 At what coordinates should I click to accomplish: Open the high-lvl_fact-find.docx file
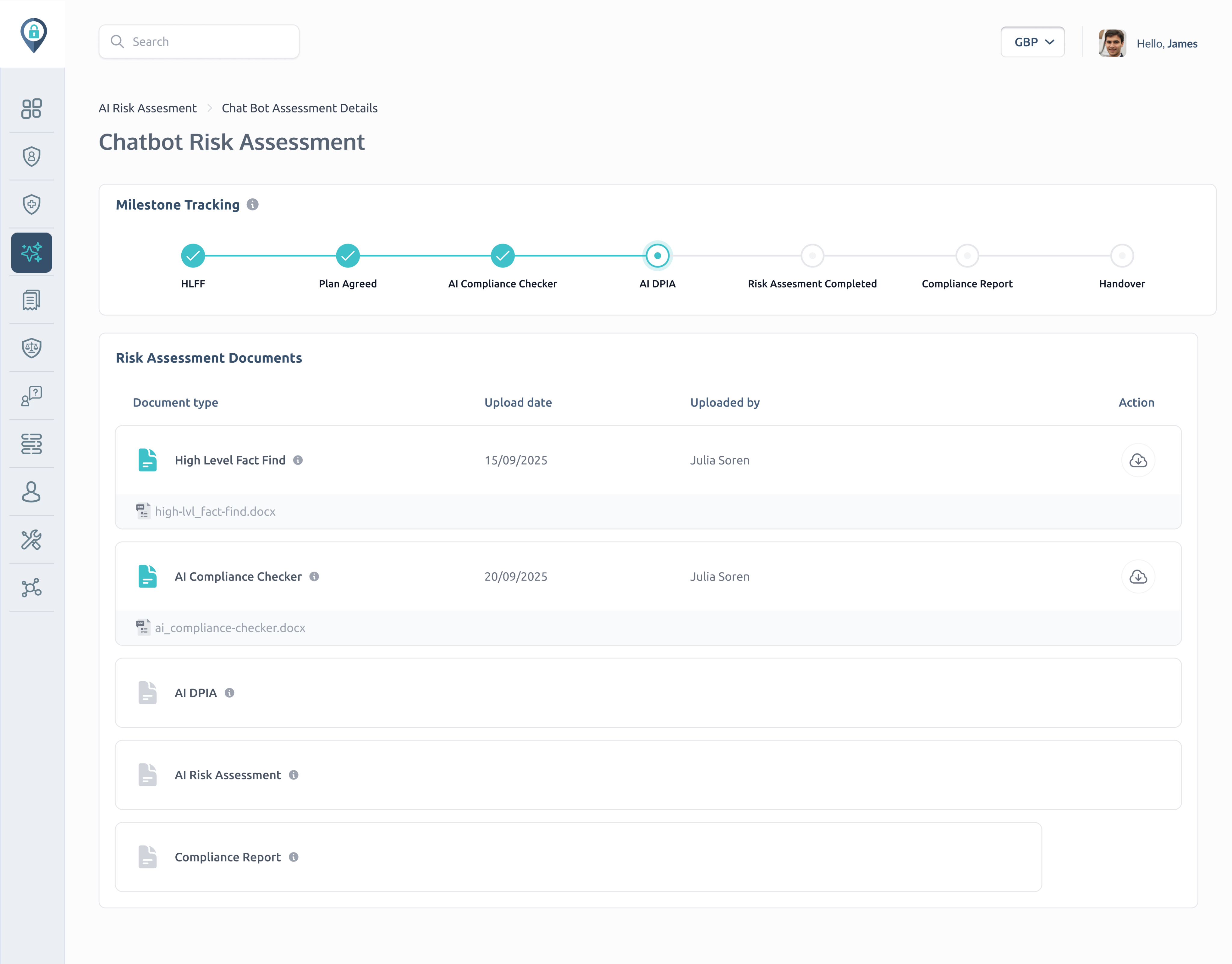coord(214,512)
